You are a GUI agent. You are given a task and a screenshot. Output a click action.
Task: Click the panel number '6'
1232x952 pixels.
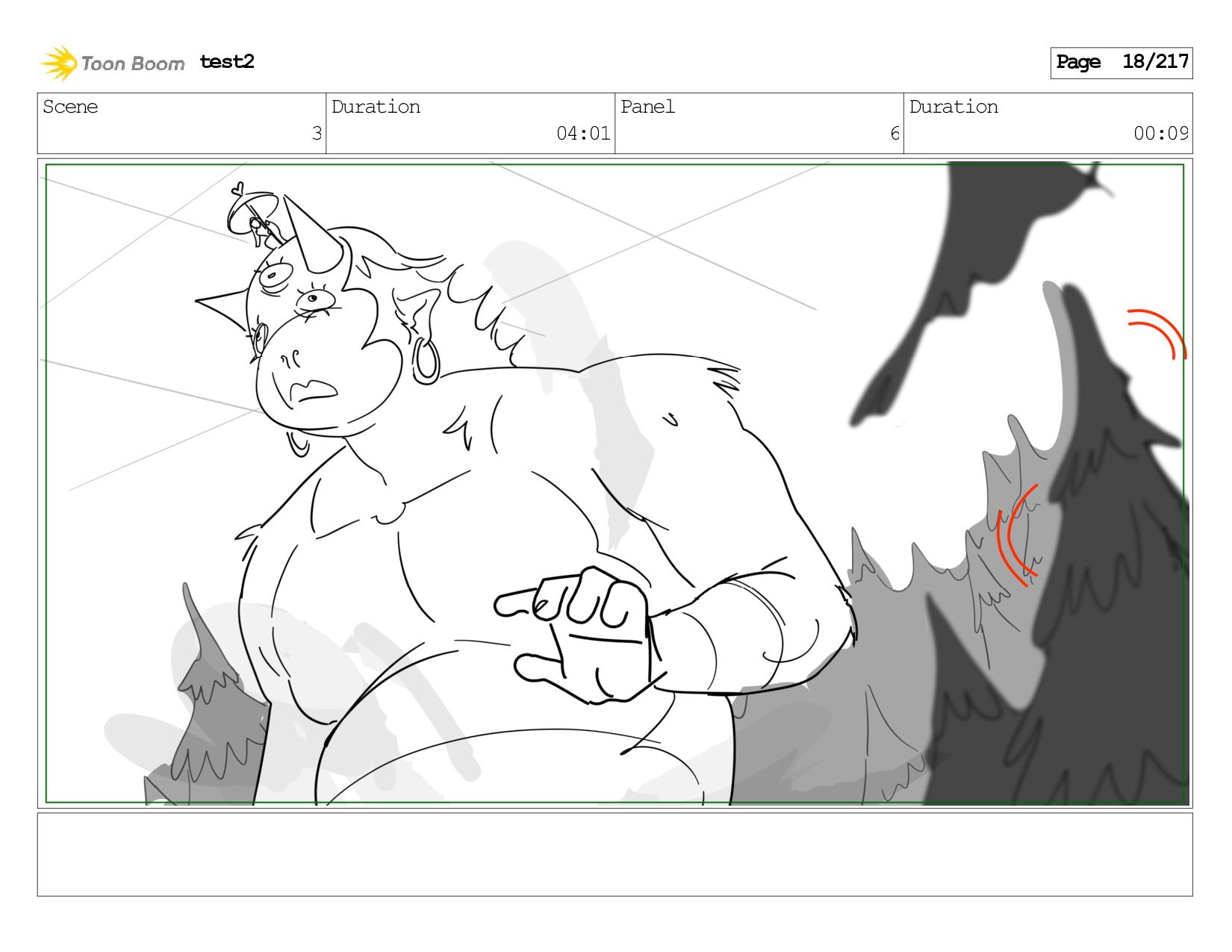click(895, 134)
